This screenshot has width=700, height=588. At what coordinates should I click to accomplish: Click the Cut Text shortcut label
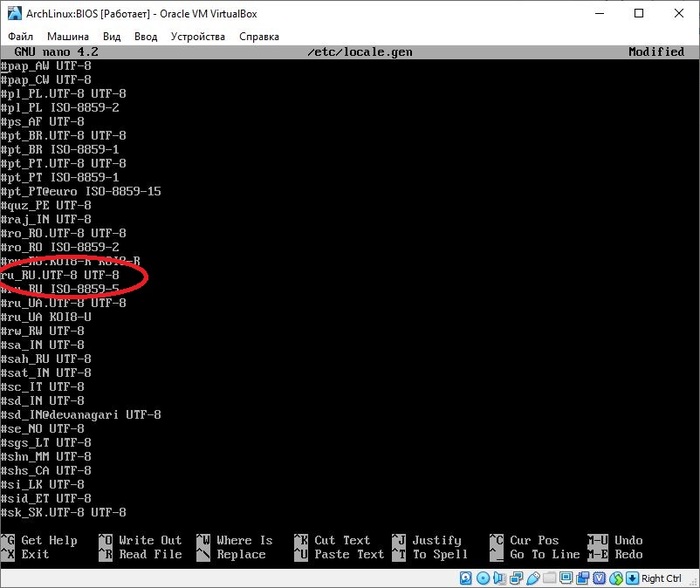pos(342,540)
